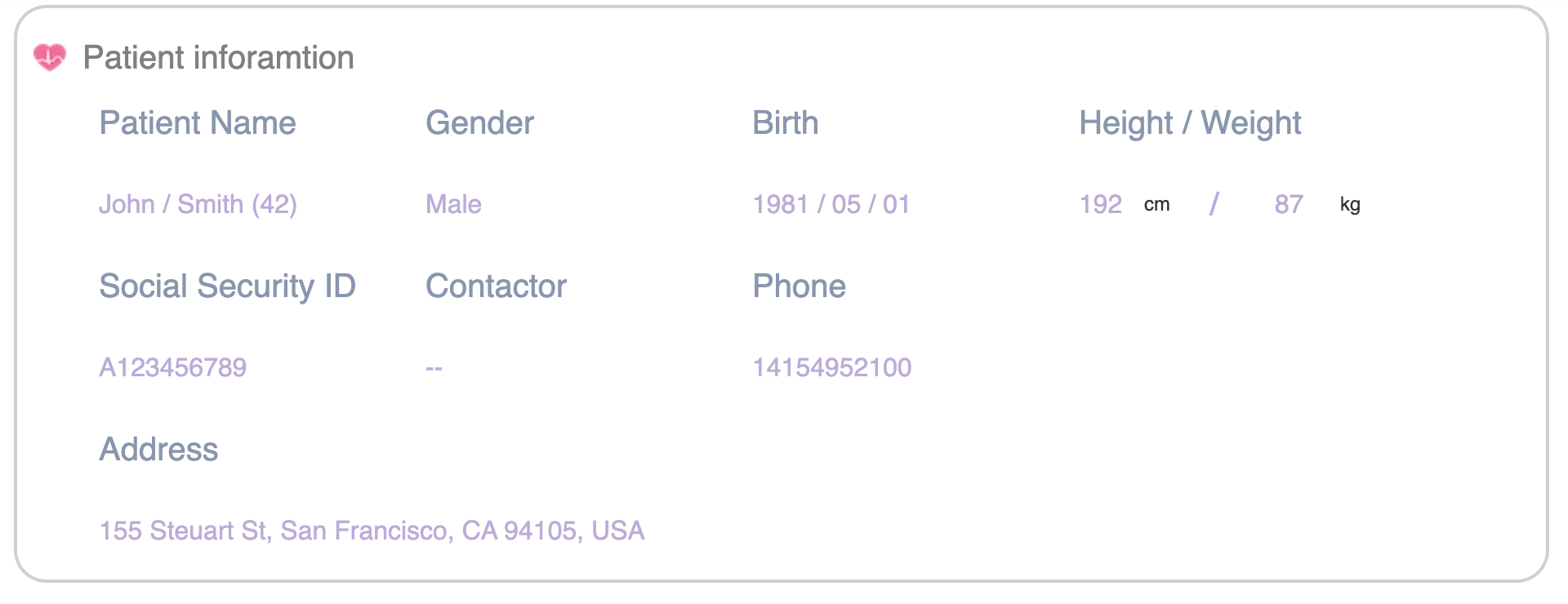Click the height value 192

[1100, 204]
